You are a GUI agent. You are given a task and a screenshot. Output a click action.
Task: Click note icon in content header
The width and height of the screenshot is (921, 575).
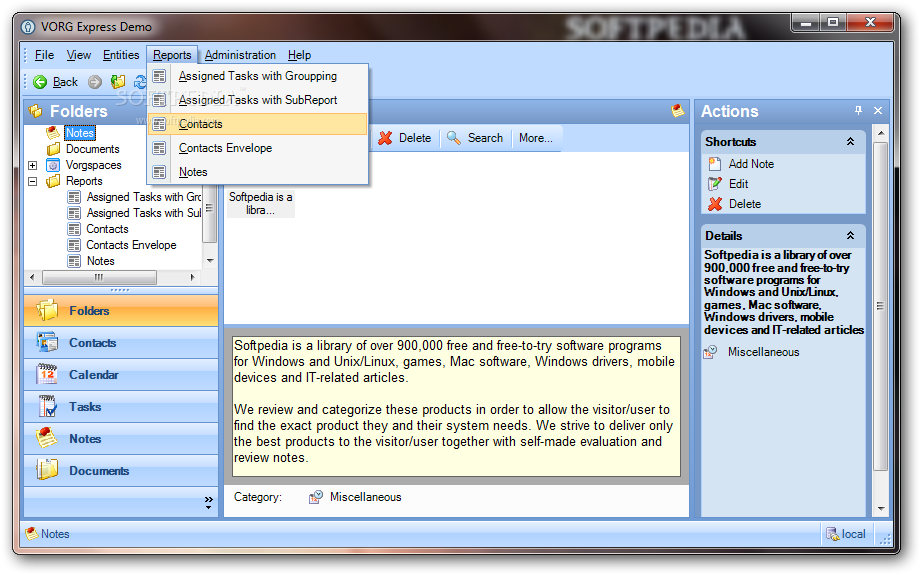tap(677, 110)
